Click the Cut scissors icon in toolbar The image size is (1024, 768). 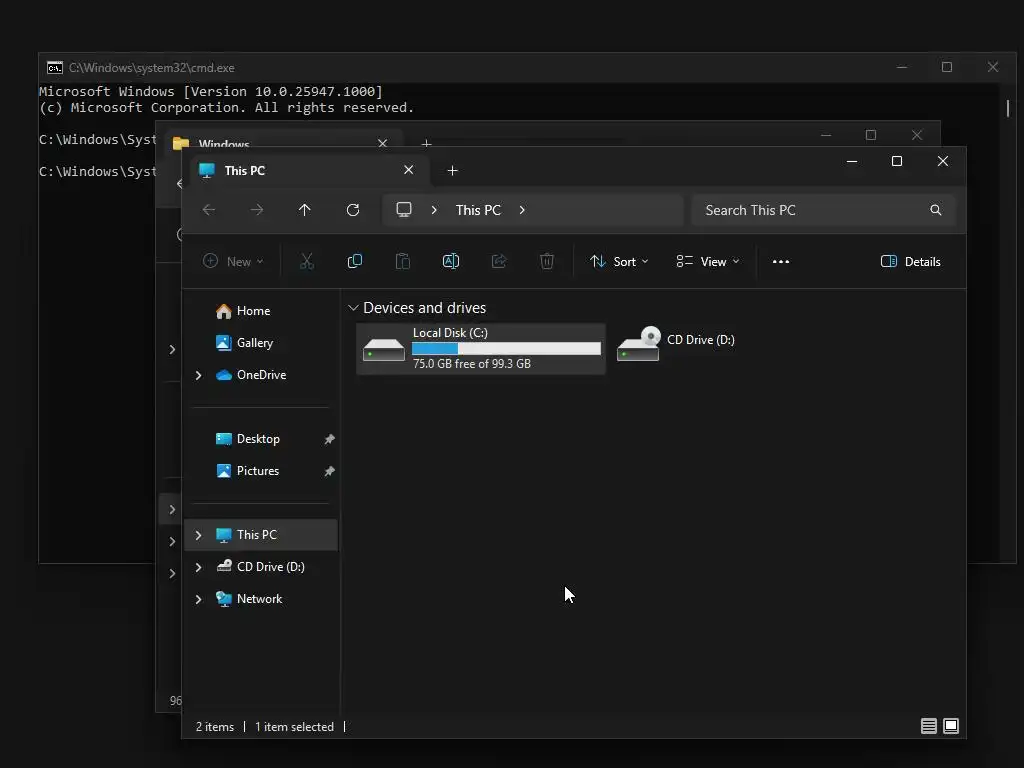[306, 261]
